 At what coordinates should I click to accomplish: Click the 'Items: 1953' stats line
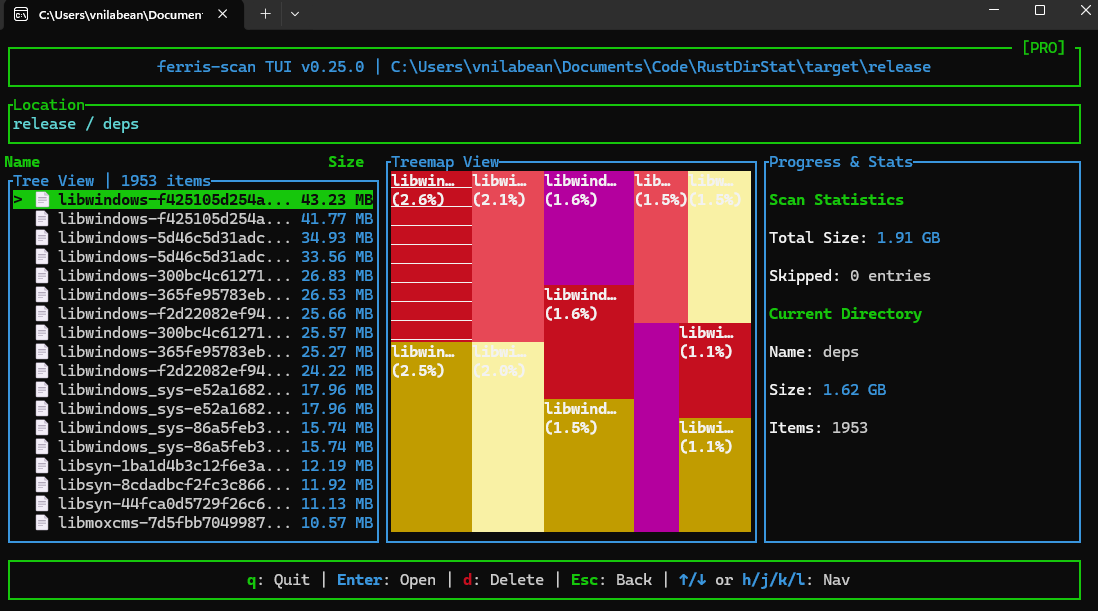[x=819, y=428]
